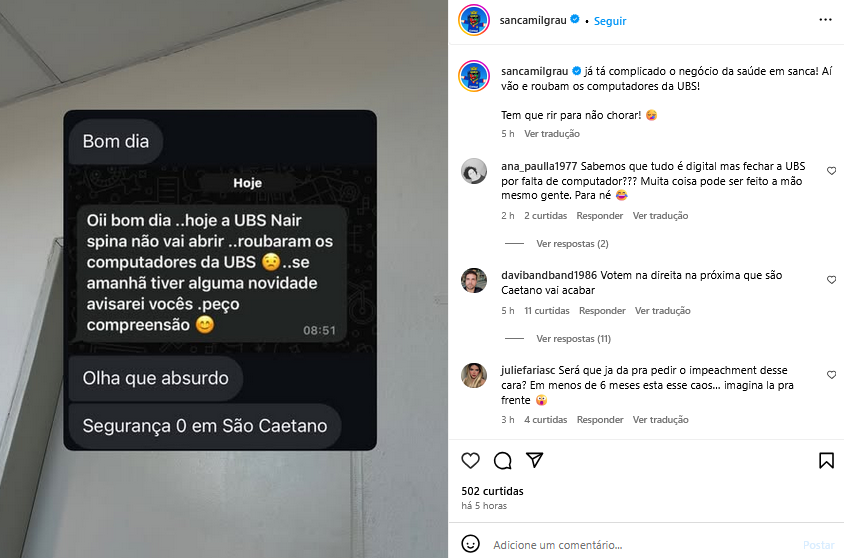Open ana_paulla1977's profile picture

pyautogui.click(x=474, y=171)
